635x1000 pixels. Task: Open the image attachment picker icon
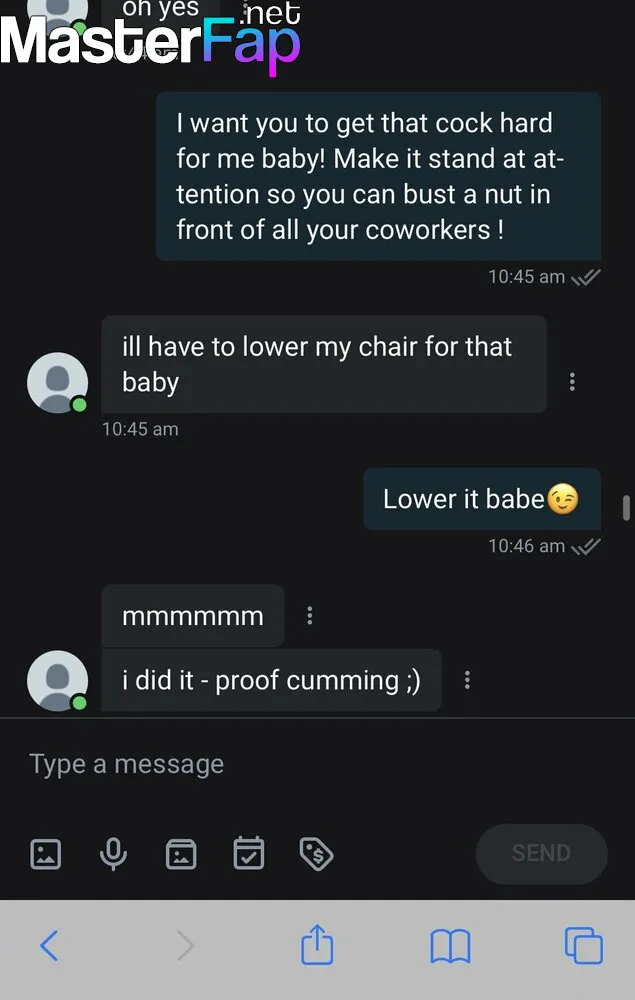[46, 854]
